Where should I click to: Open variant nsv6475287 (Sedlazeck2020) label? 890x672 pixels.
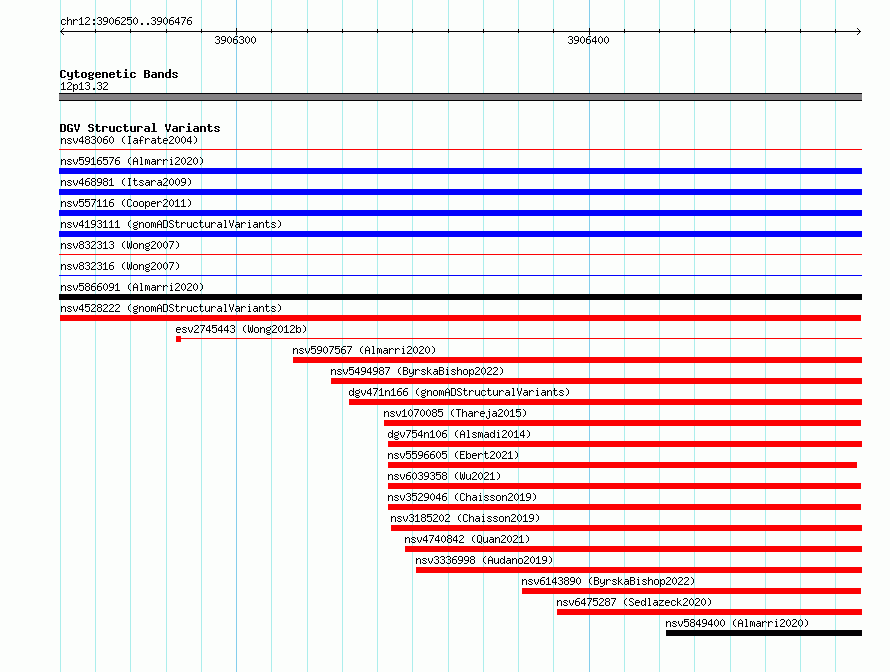click(x=634, y=602)
